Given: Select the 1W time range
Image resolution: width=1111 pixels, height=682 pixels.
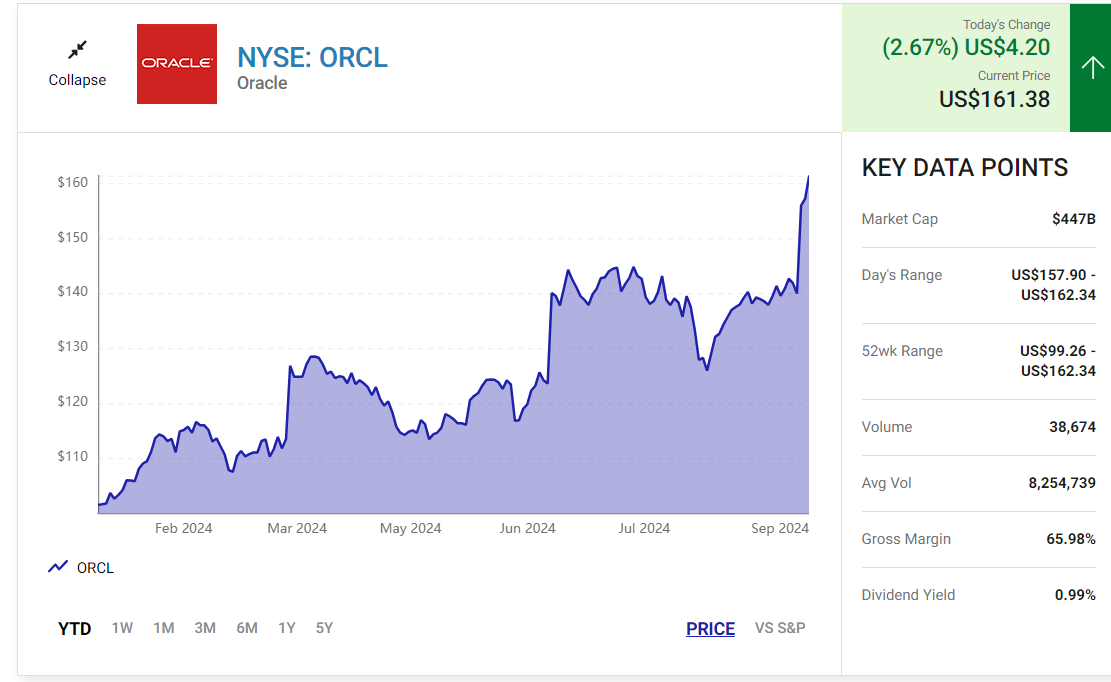Looking at the screenshot, I should pyautogui.click(x=122, y=627).
